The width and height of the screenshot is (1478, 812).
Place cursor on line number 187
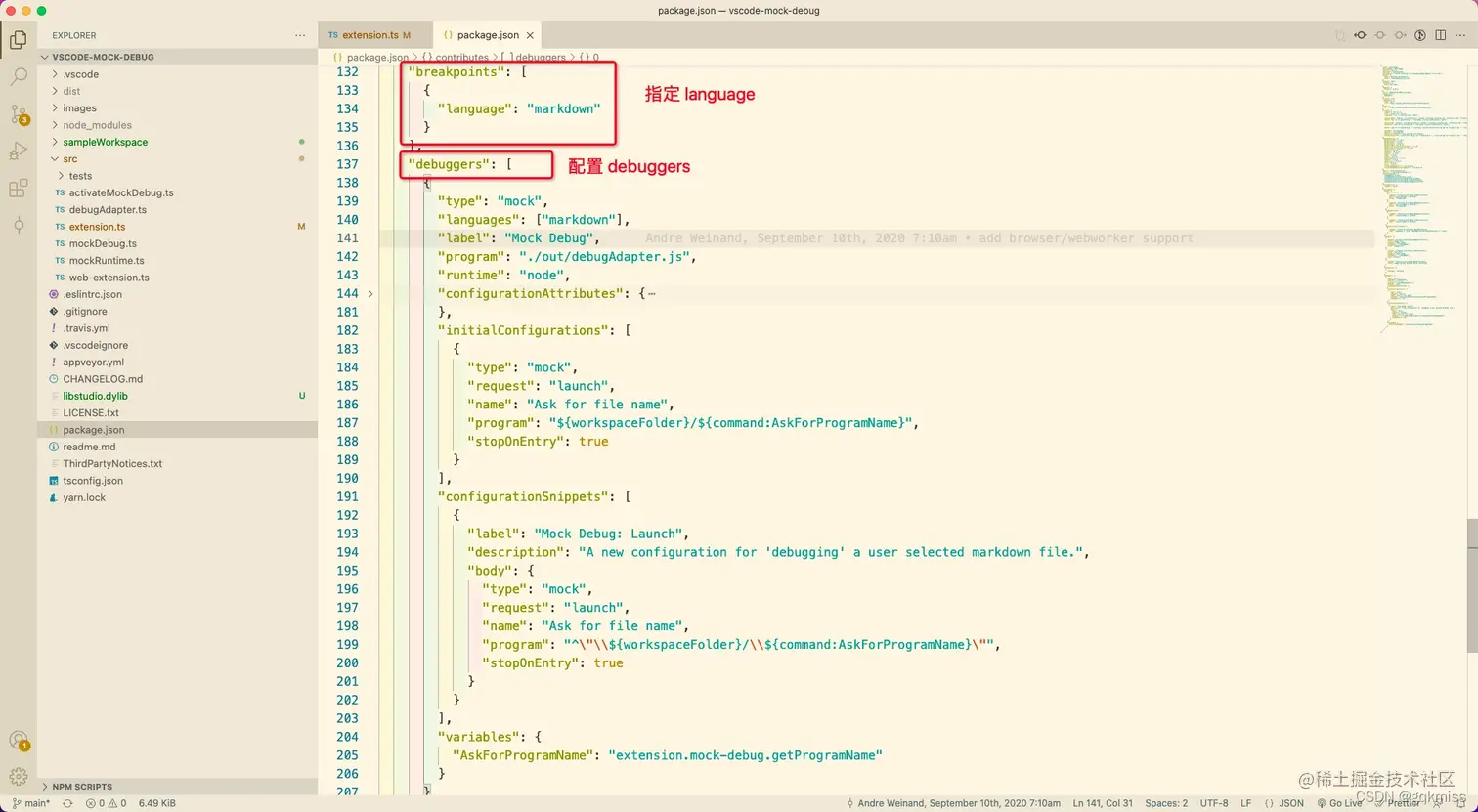pyautogui.click(x=347, y=423)
